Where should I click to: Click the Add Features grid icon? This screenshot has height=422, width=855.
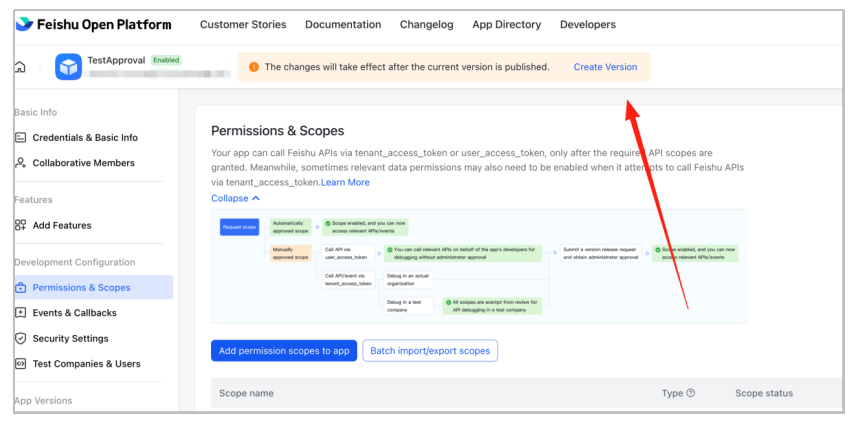click(x=21, y=225)
